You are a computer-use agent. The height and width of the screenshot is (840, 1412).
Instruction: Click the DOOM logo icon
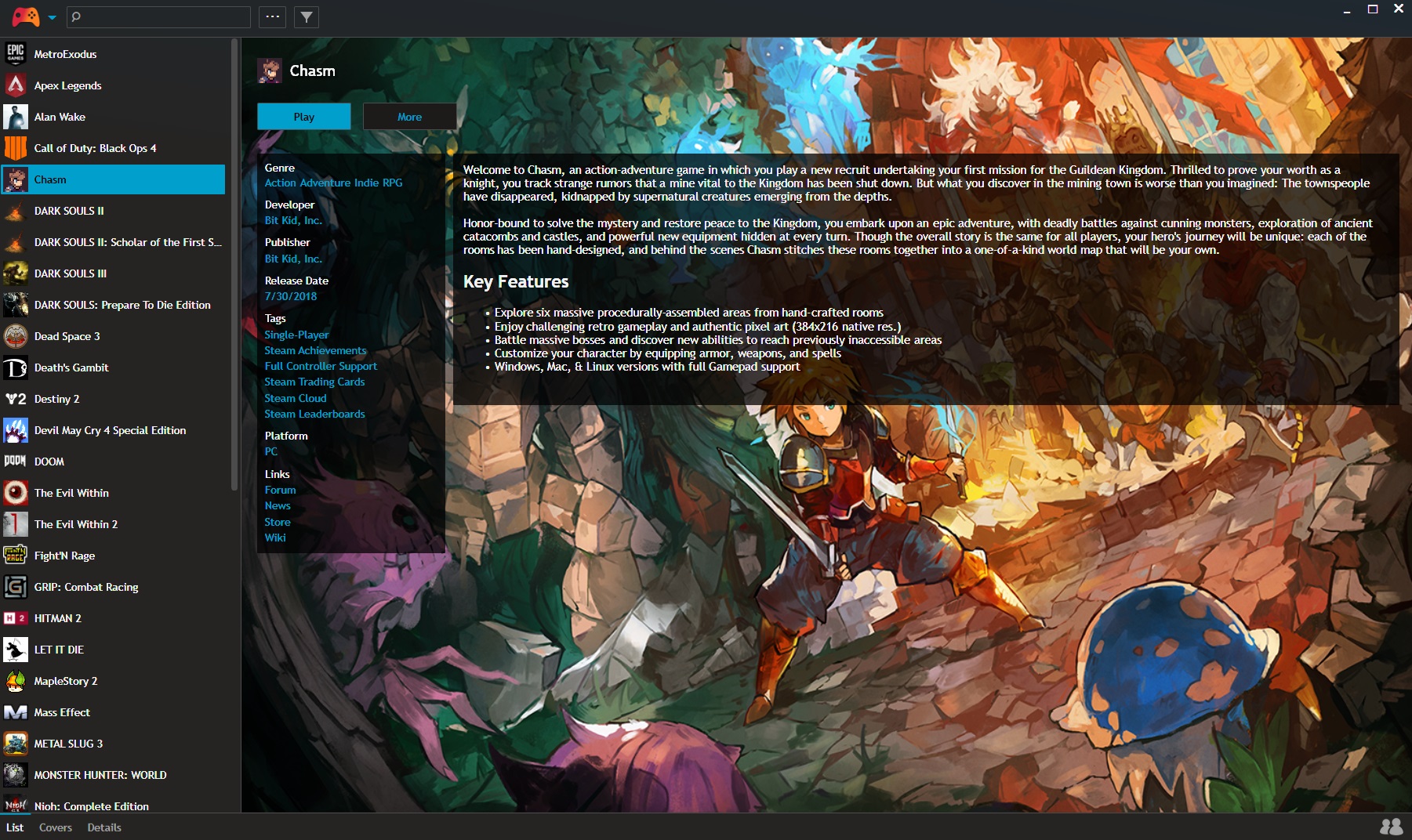[x=16, y=462]
